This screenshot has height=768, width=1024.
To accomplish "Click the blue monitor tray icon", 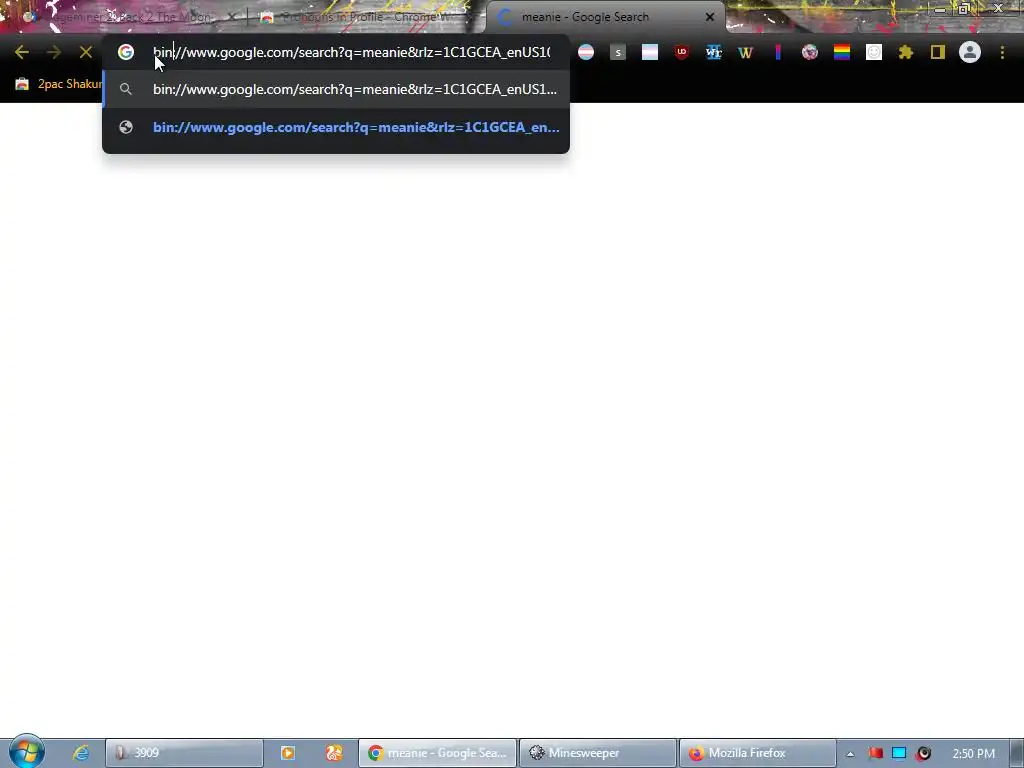I will click(899, 753).
